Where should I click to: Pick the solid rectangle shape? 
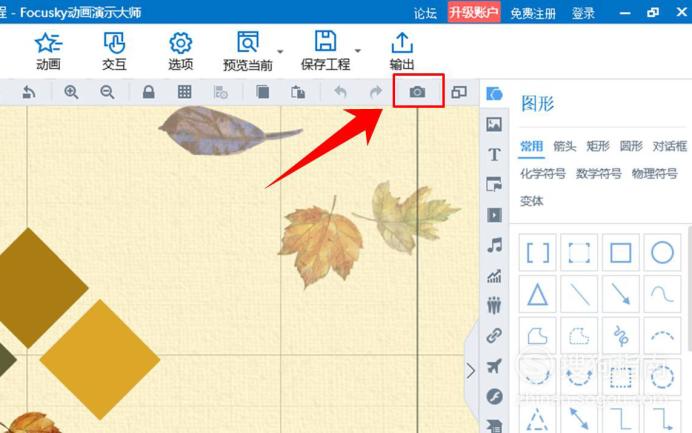point(621,253)
